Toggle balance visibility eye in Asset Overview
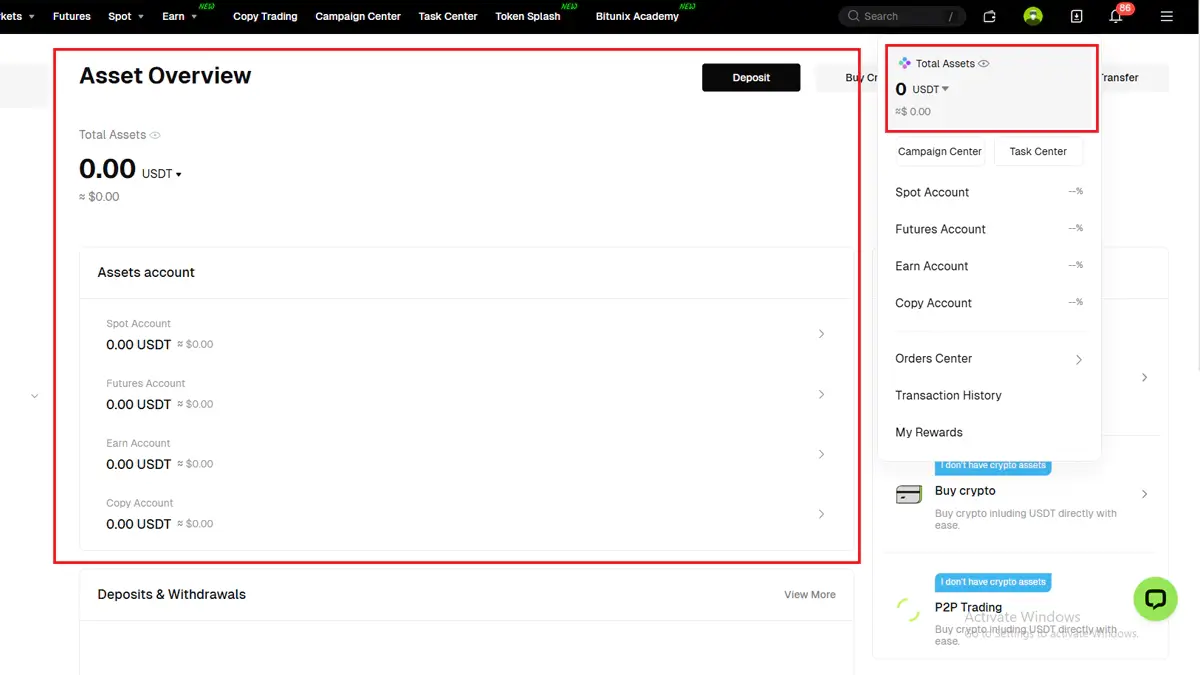The image size is (1200, 675). click(x=155, y=135)
